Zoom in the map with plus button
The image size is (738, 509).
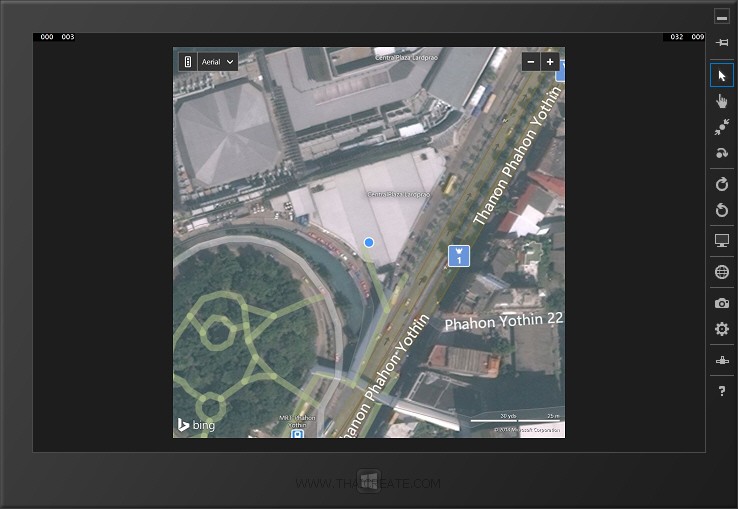pos(550,62)
